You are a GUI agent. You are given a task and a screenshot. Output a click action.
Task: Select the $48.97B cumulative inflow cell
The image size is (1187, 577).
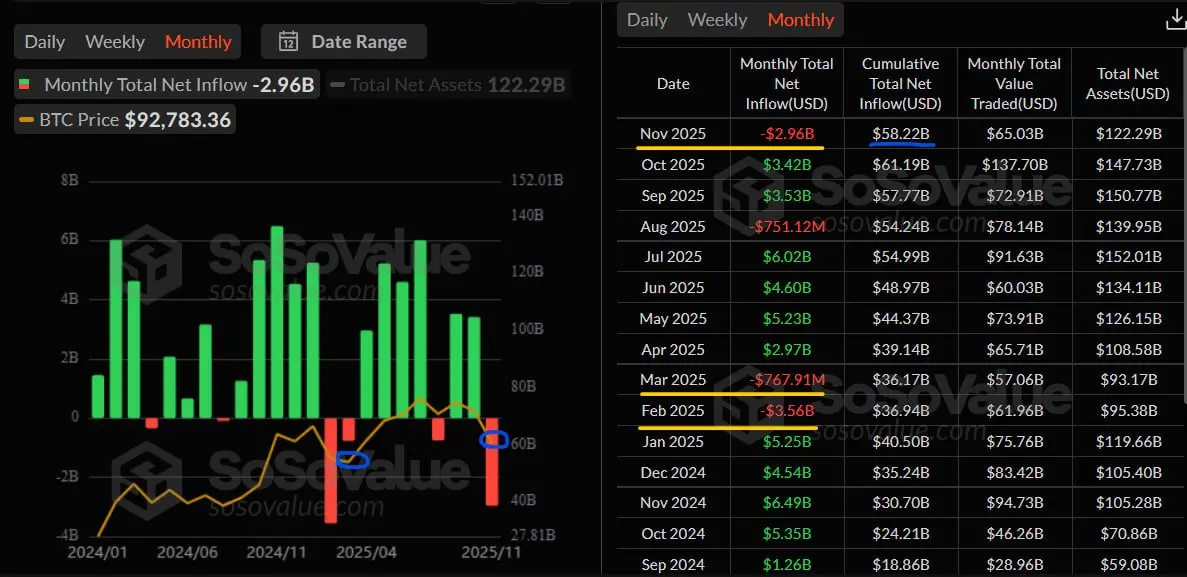pyautogui.click(x=901, y=288)
